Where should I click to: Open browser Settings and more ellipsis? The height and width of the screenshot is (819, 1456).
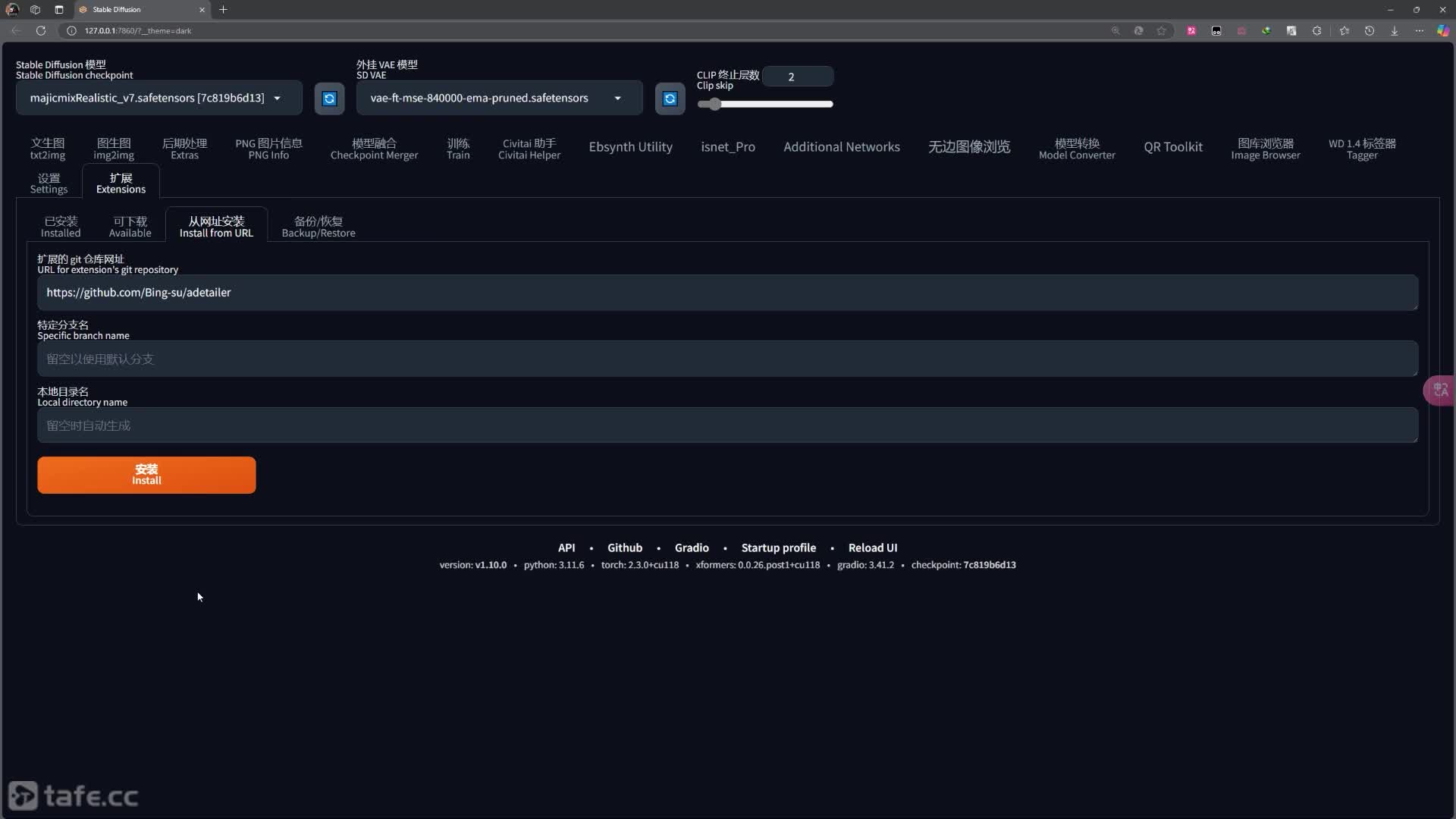[1419, 31]
